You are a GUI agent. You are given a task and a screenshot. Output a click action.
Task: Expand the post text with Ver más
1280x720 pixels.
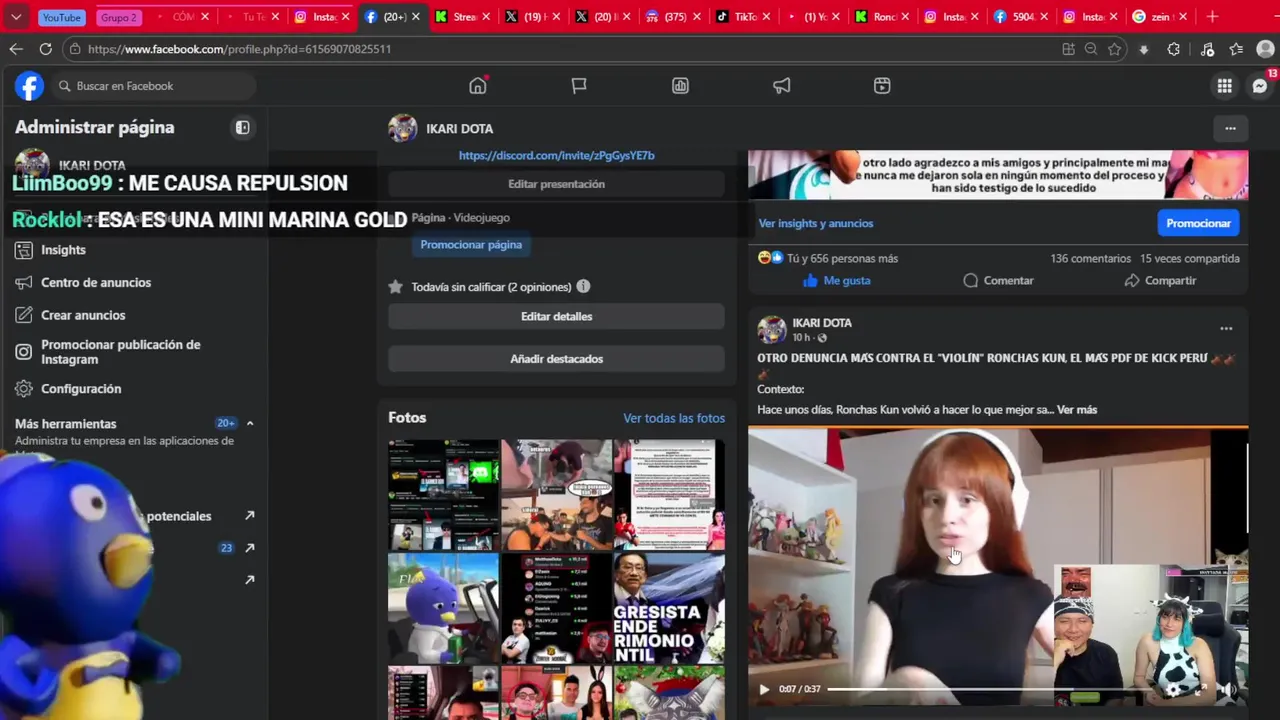1076,410
